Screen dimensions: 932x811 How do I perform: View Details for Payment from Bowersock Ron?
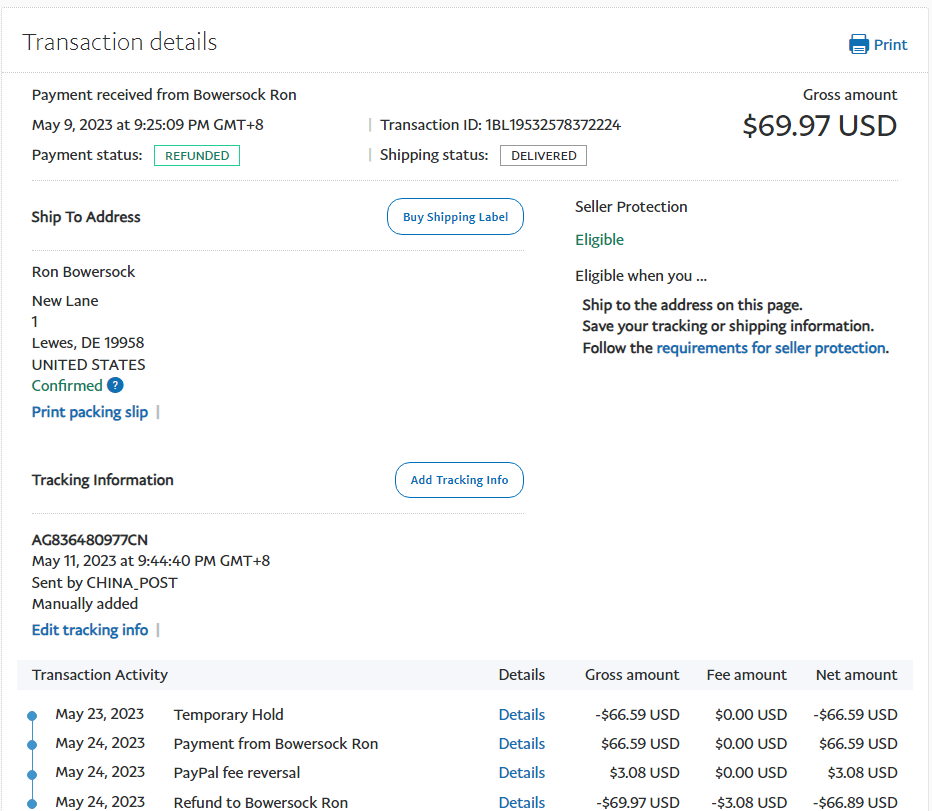[521, 744]
